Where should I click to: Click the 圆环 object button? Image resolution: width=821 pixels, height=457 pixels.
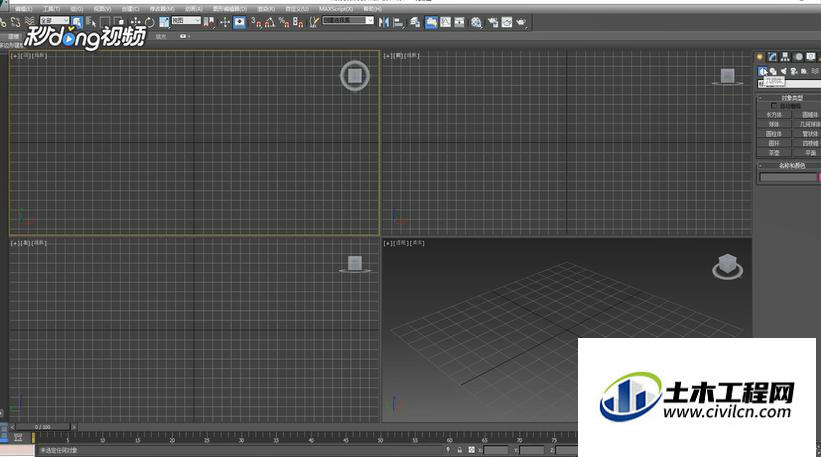tap(774, 143)
